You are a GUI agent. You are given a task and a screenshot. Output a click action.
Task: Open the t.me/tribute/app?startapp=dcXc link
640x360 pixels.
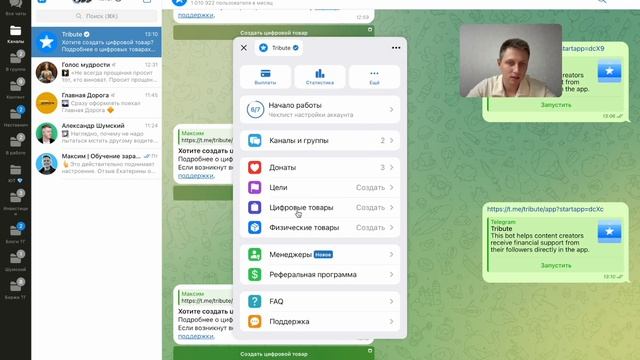(x=545, y=209)
